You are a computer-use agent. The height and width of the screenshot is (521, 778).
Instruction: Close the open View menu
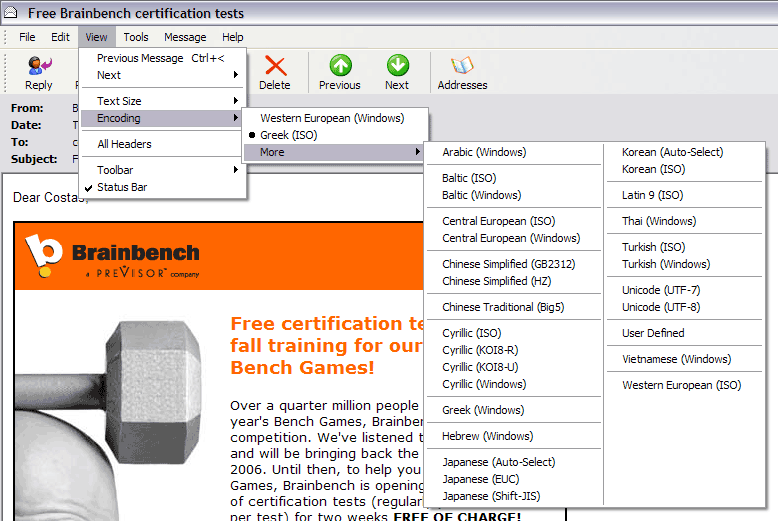[x=96, y=37]
